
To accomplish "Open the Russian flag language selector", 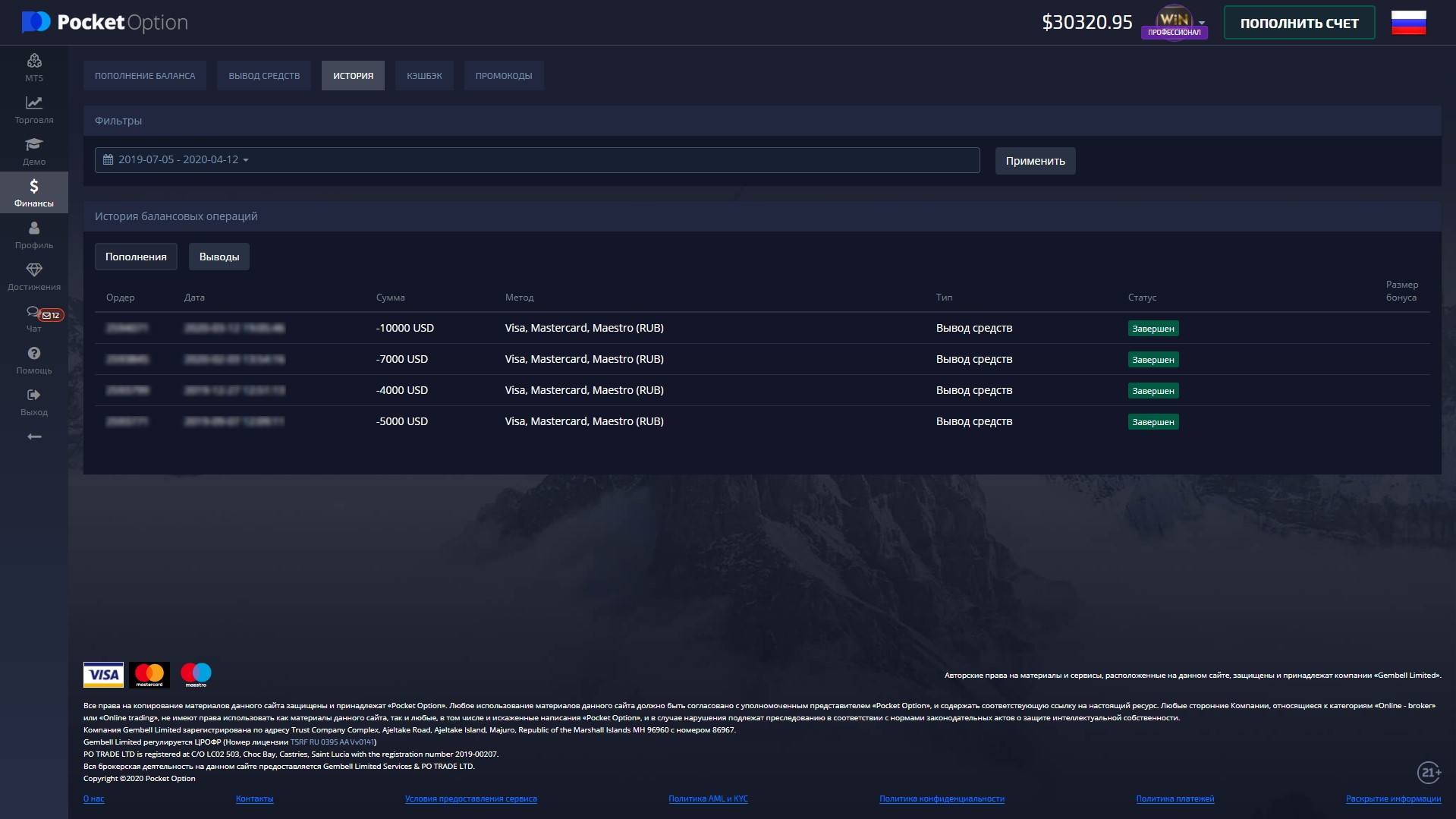I will [x=1408, y=23].
